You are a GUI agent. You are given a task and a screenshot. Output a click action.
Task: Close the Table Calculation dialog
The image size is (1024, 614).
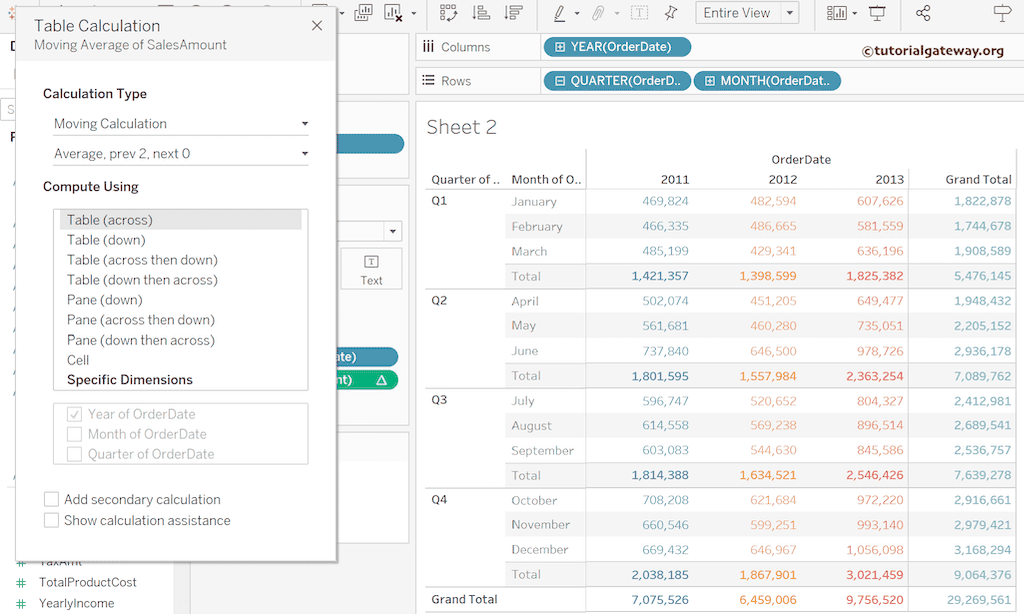(317, 25)
